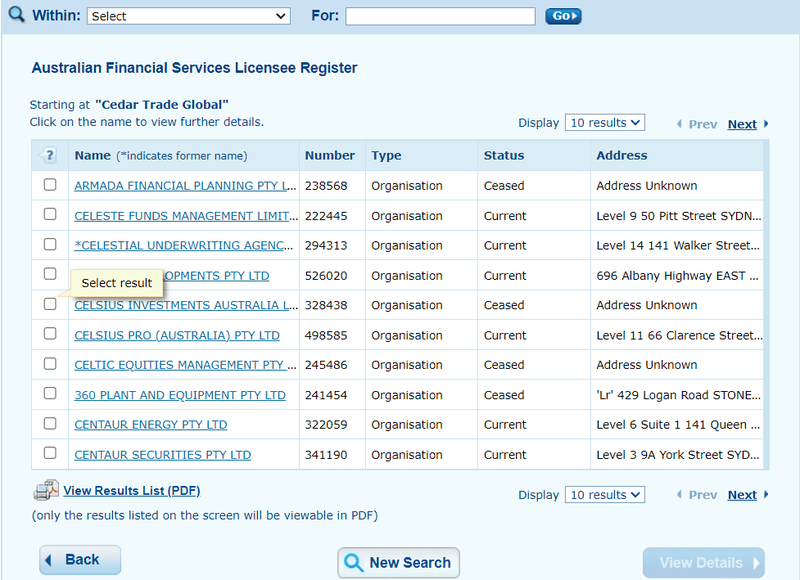Viewport: 800px width, 580px height.
Task: Click the View Details button
Action: 704,563
